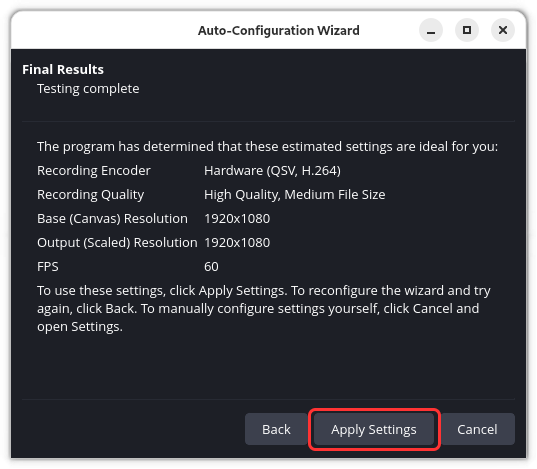Close the wizard with the X icon
Image resolution: width=537 pixels, height=469 pixels.
(x=503, y=30)
